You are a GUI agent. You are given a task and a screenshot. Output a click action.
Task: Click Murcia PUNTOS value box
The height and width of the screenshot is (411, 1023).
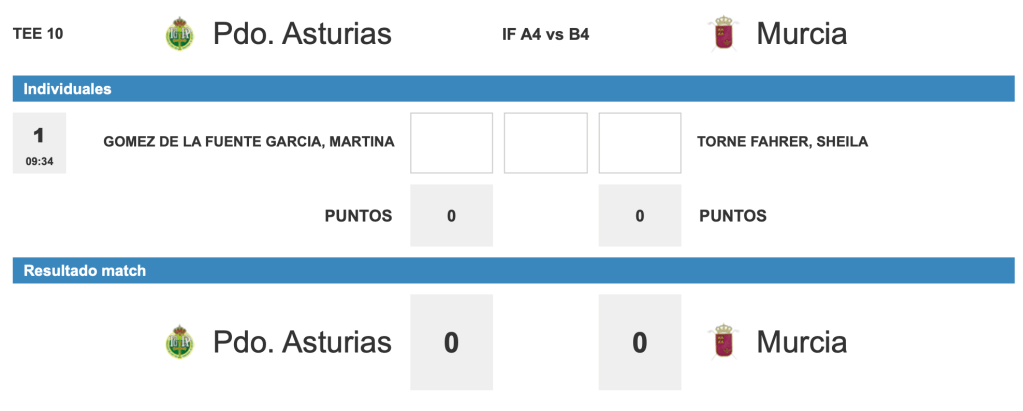click(x=640, y=215)
